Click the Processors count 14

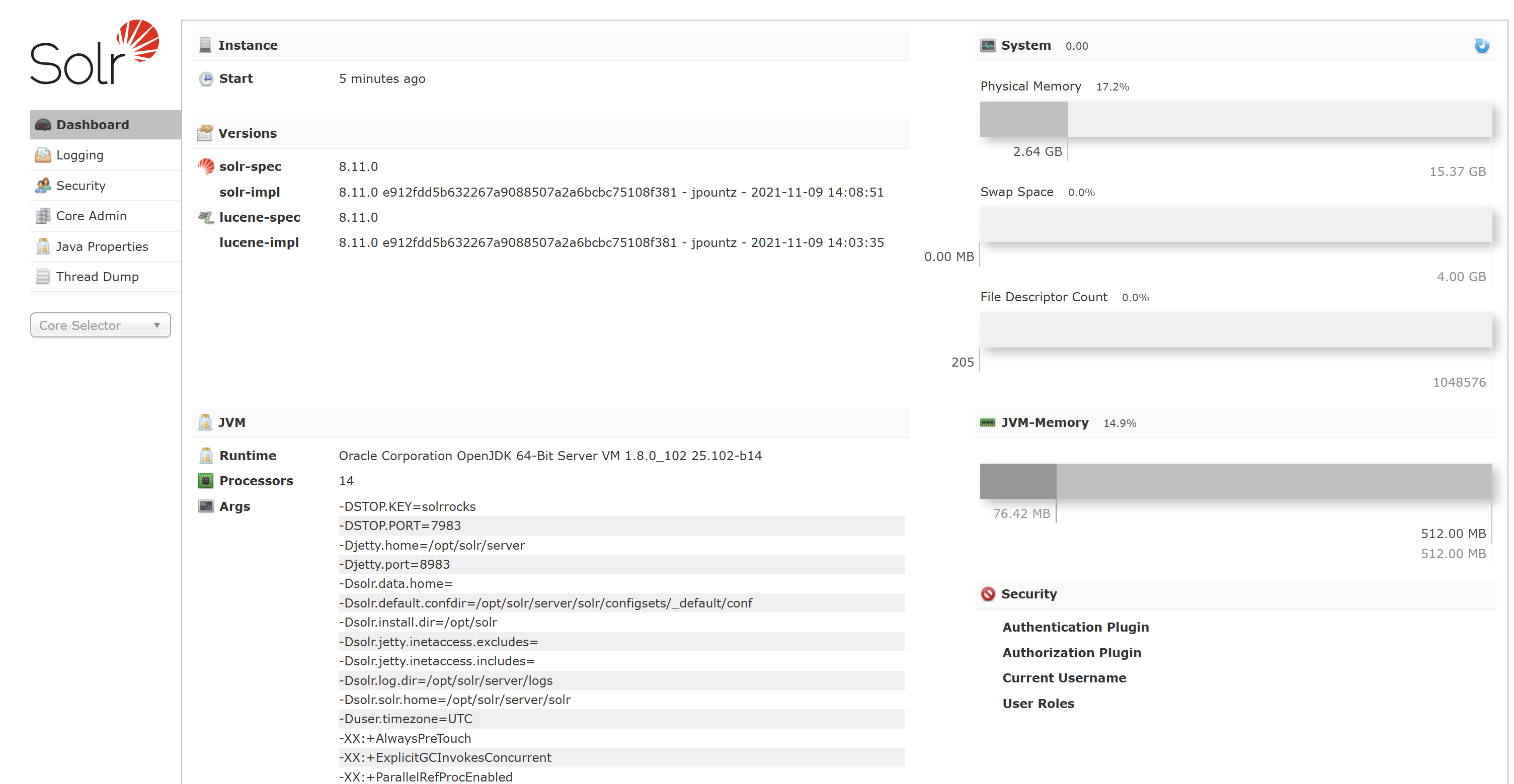pyautogui.click(x=346, y=481)
